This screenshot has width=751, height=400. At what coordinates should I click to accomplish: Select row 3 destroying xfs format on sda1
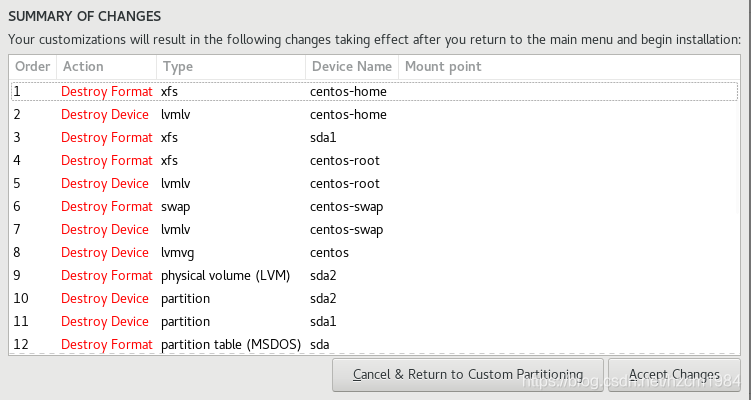(375, 137)
